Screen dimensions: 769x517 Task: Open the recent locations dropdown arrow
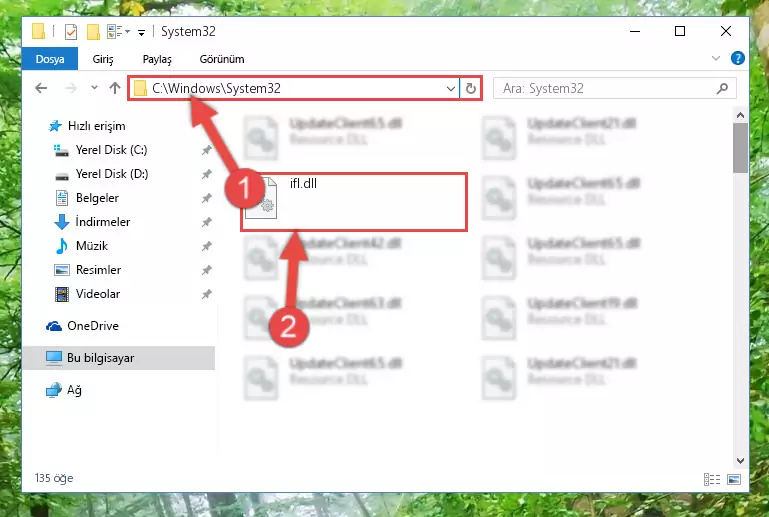click(x=94, y=88)
